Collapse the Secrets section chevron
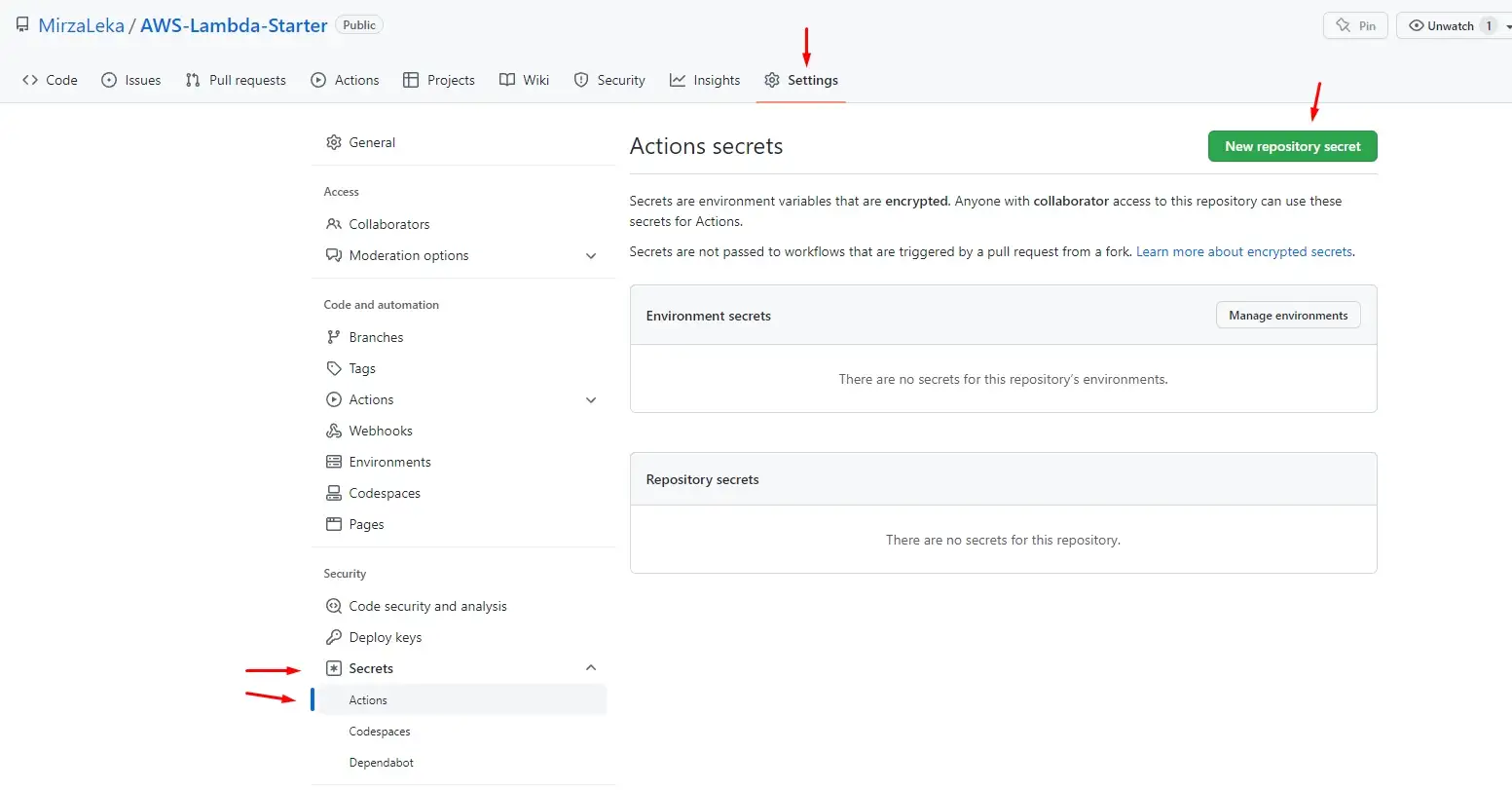 (x=590, y=668)
